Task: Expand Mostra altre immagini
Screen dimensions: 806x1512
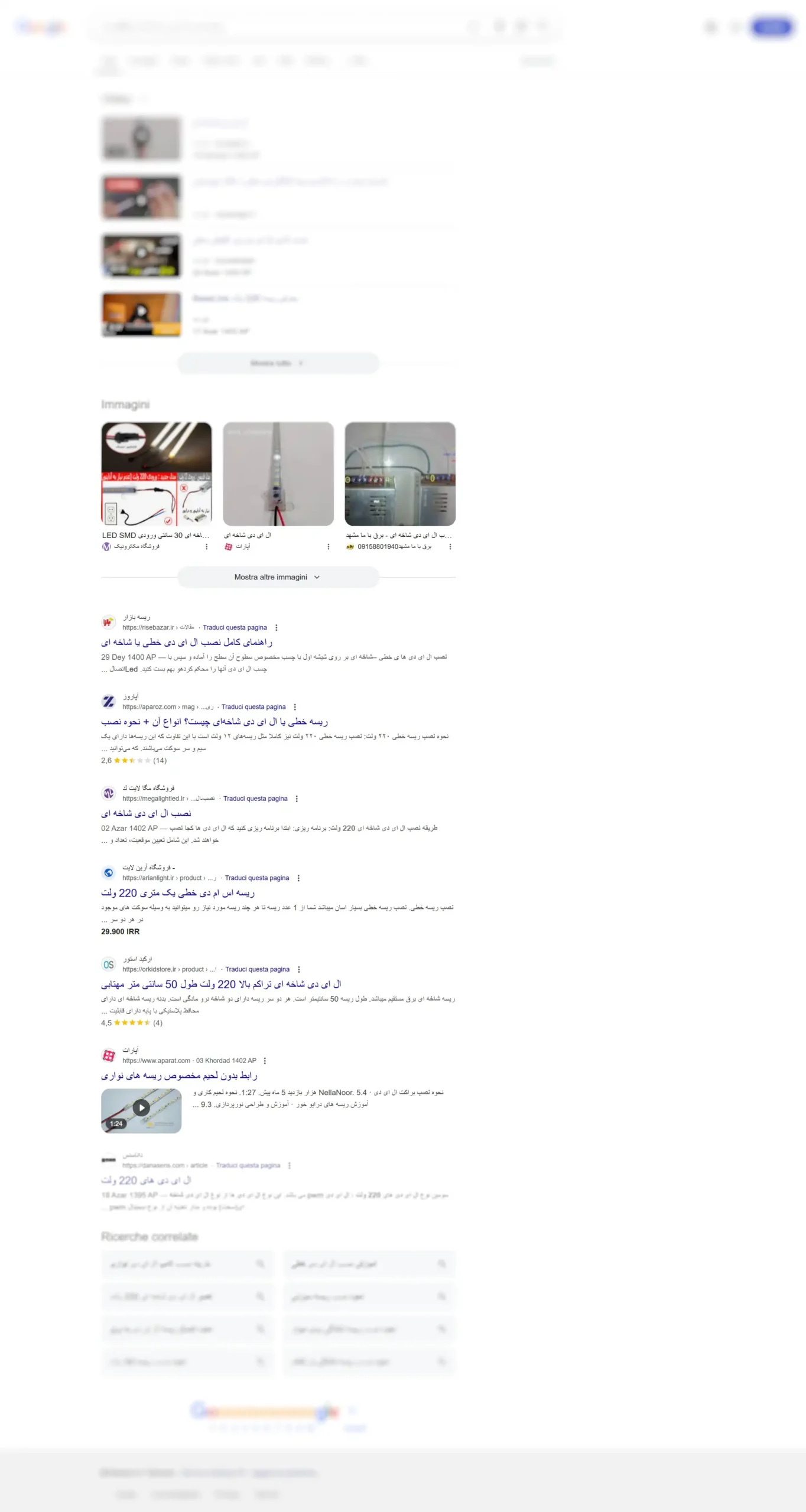Action: tap(278, 577)
